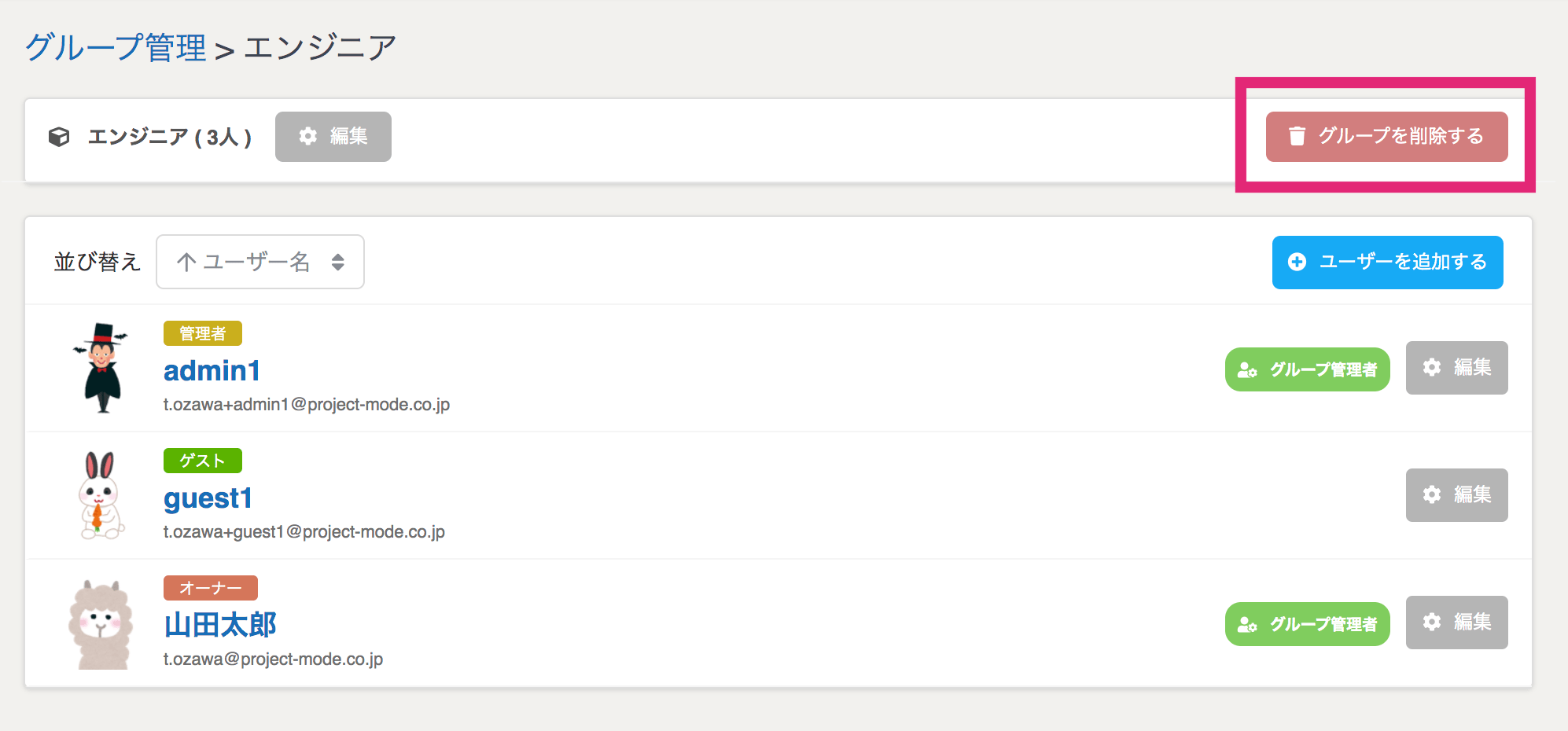This screenshot has width=1568, height=731.
Task: Click the gear icon beside エンジニア group name
Action: (x=308, y=136)
